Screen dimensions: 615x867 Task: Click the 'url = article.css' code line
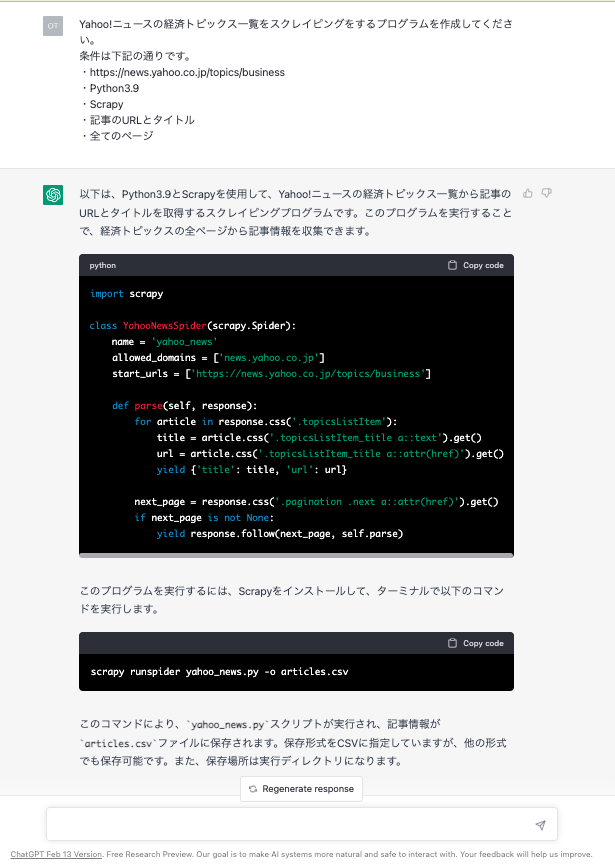[330, 454]
